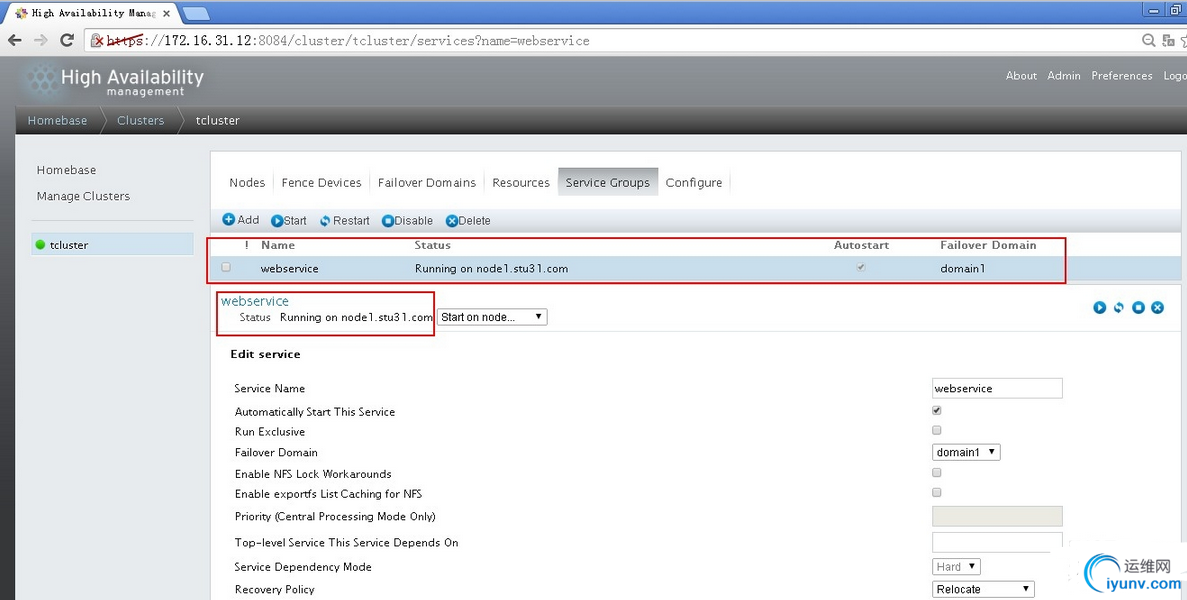Open the Start on node dropdown

pos(492,317)
